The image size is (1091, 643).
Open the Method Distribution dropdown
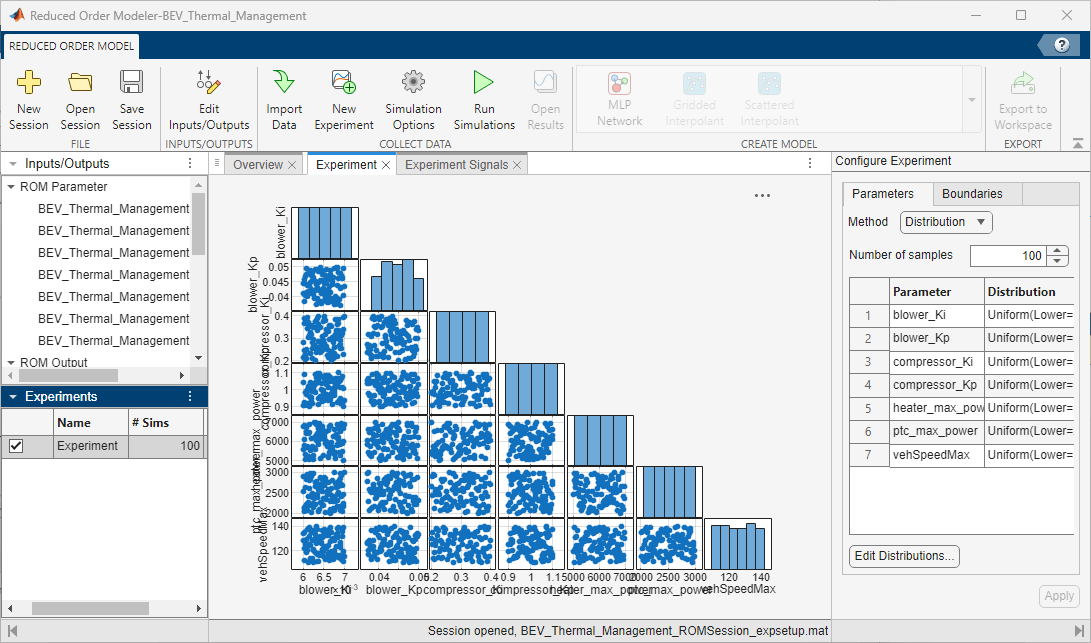(x=944, y=221)
